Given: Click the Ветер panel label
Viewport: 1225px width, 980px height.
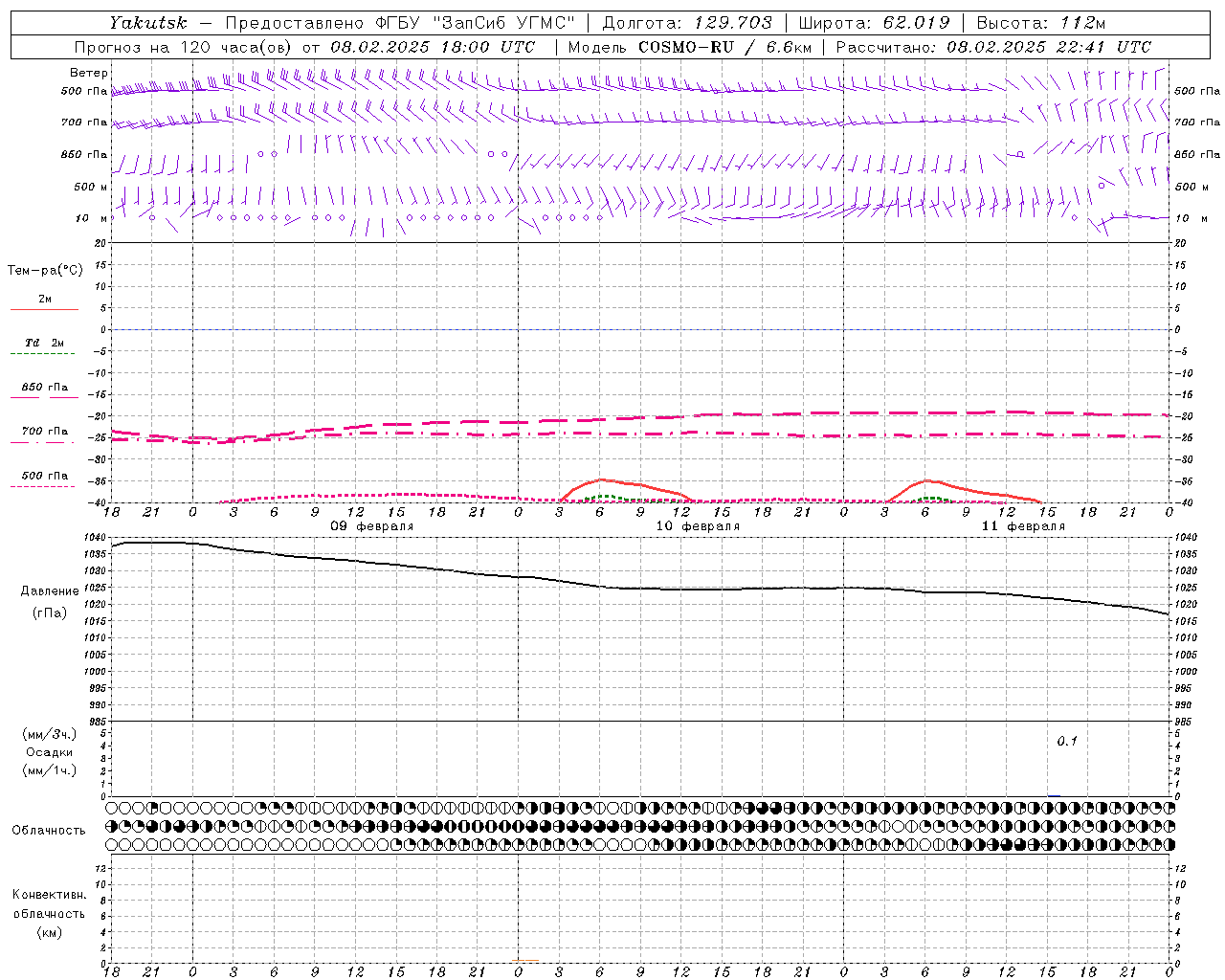Looking at the screenshot, I should [89, 73].
